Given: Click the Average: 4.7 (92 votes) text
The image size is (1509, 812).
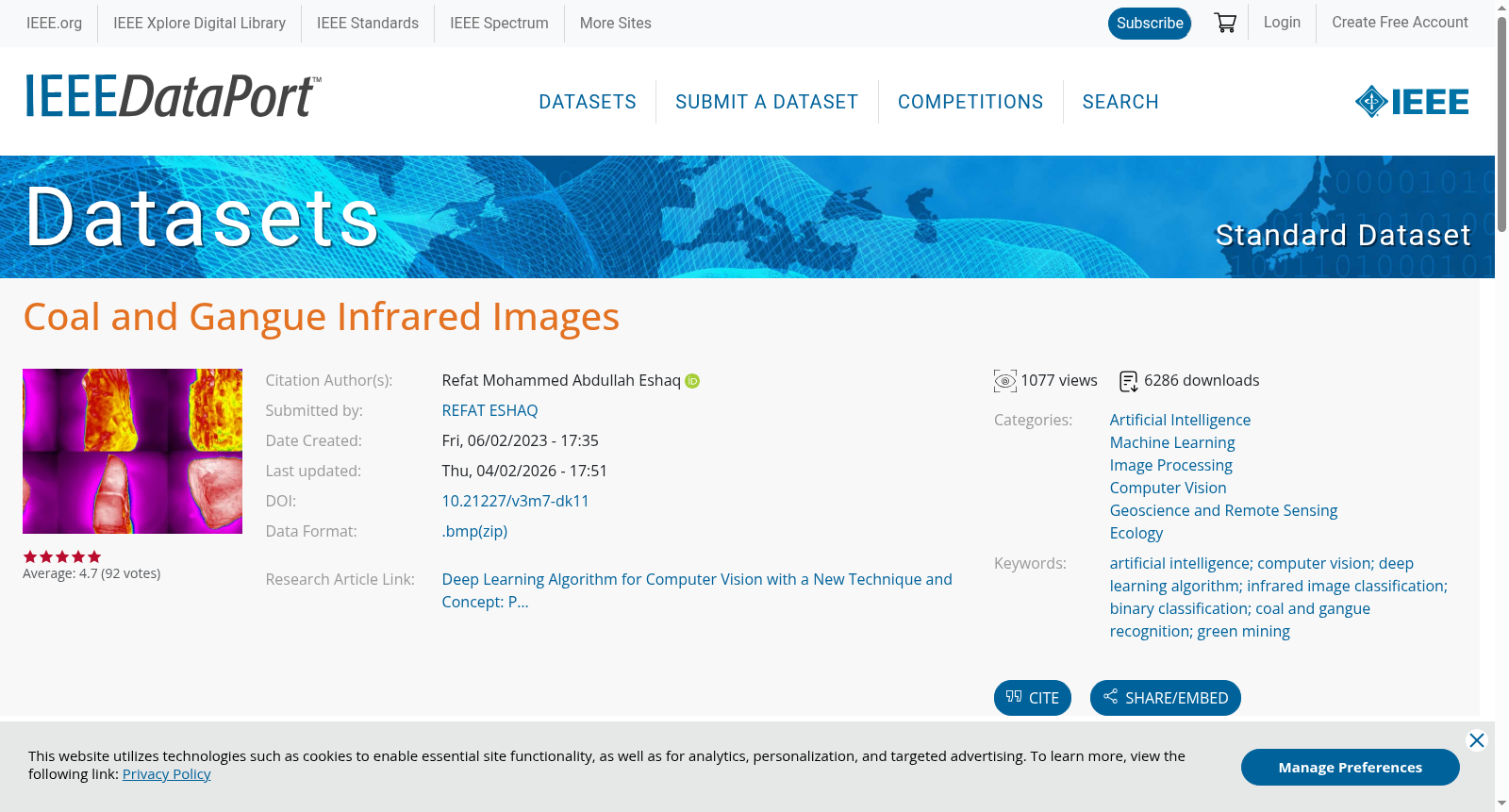Looking at the screenshot, I should coord(91,573).
